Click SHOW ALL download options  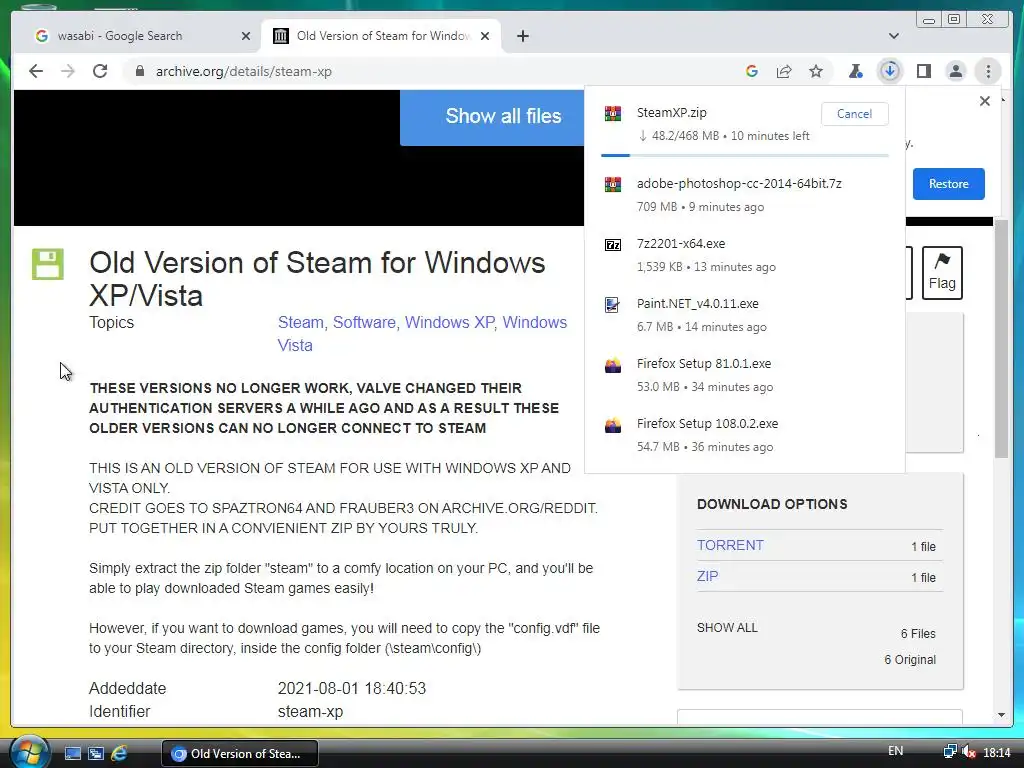[x=727, y=628]
